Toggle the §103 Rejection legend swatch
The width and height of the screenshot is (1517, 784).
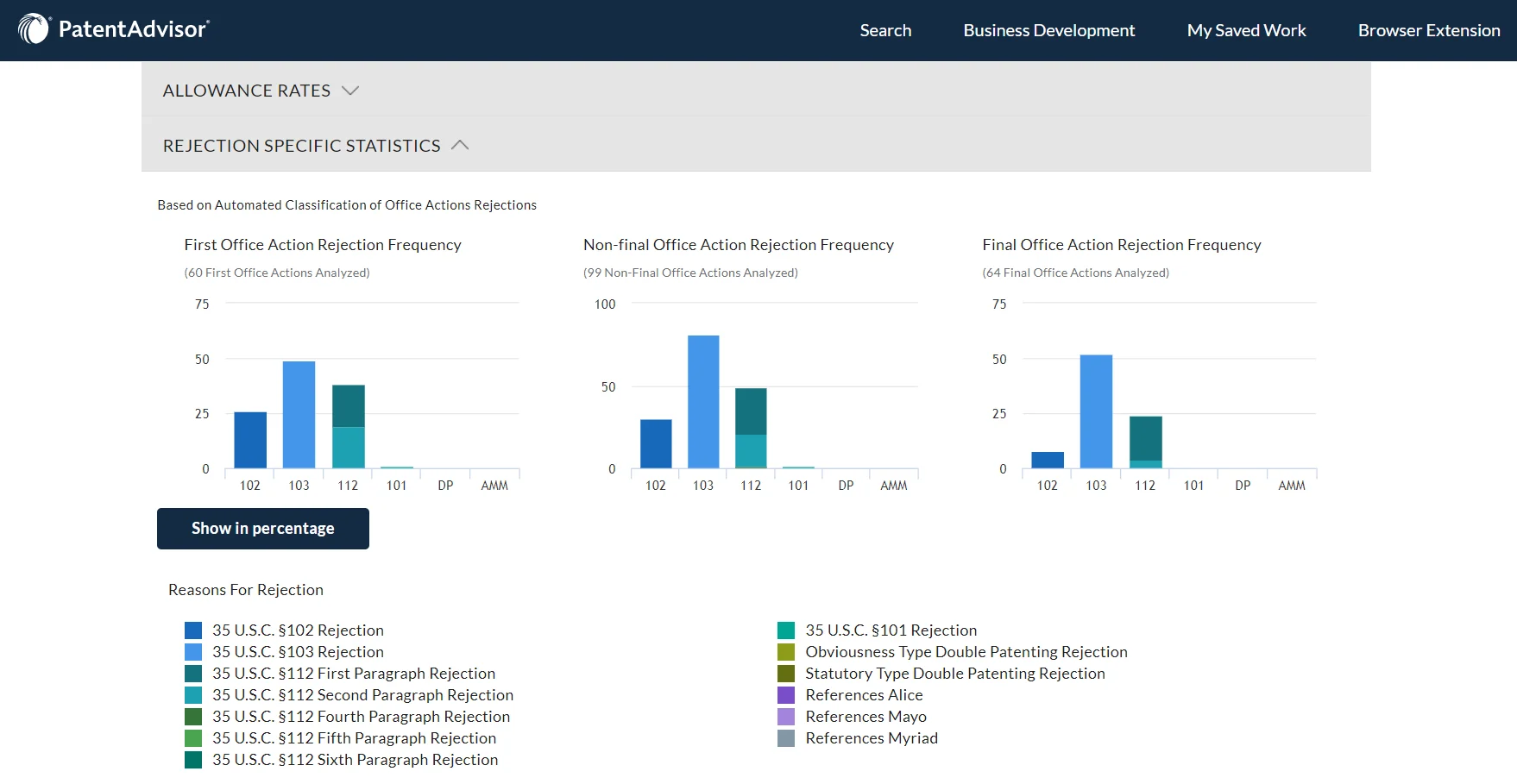click(193, 652)
